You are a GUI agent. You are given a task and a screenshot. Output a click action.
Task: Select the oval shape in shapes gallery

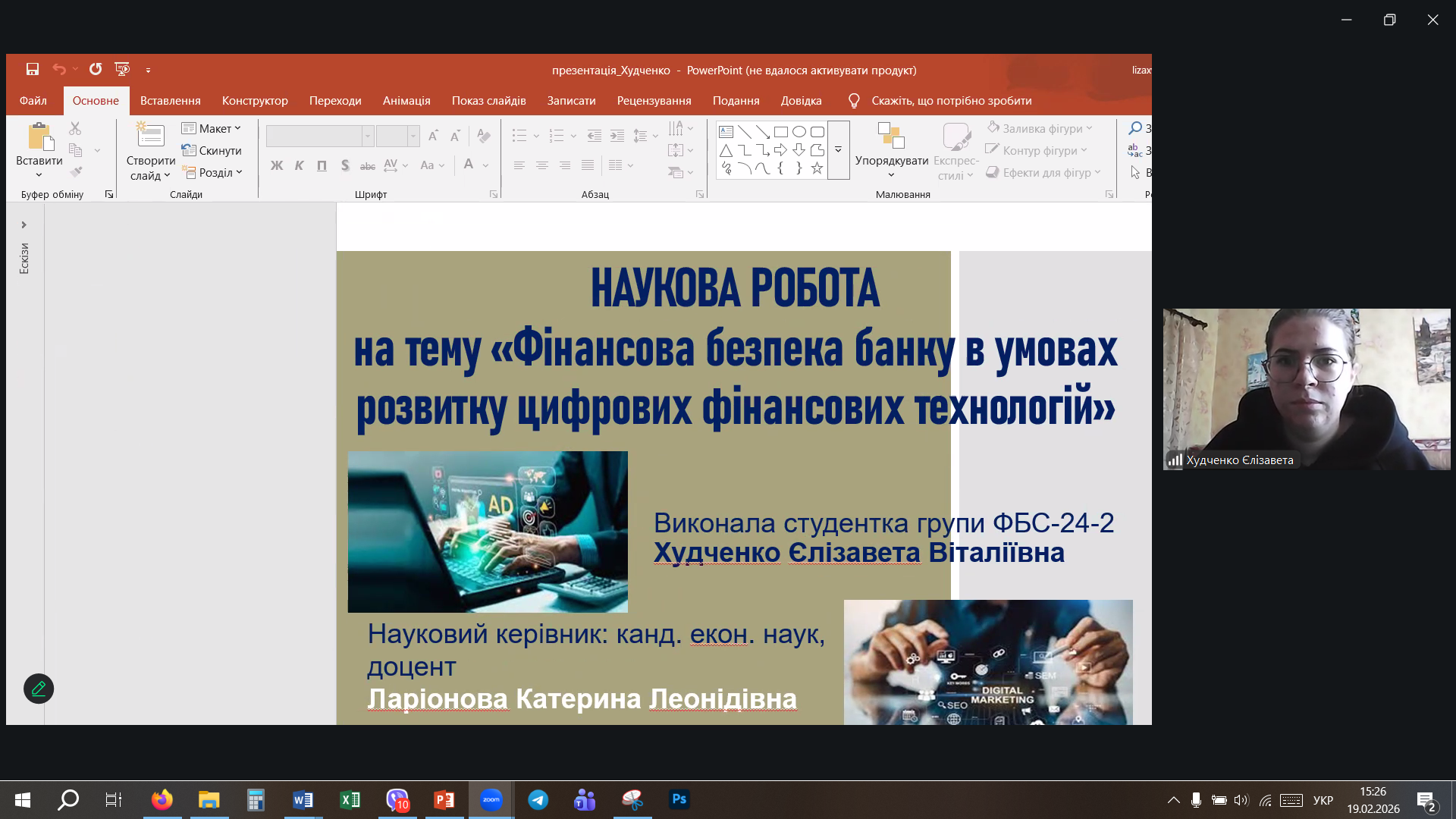[x=799, y=132]
